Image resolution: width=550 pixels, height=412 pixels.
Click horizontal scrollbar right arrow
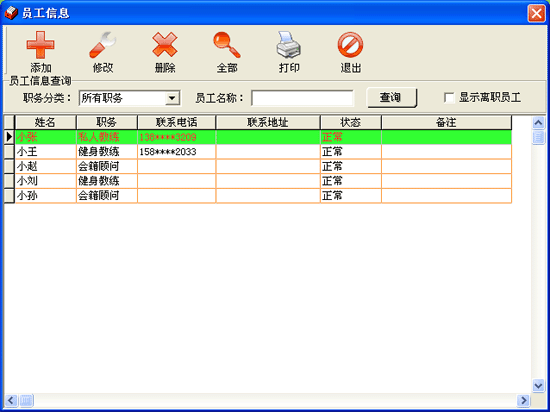coord(523,400)
